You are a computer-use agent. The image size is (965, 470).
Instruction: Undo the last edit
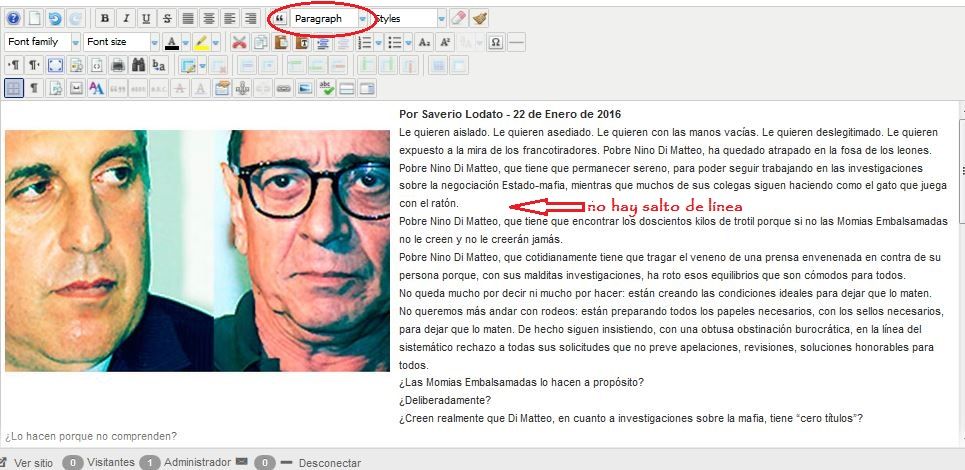click(x=55, y=18)
